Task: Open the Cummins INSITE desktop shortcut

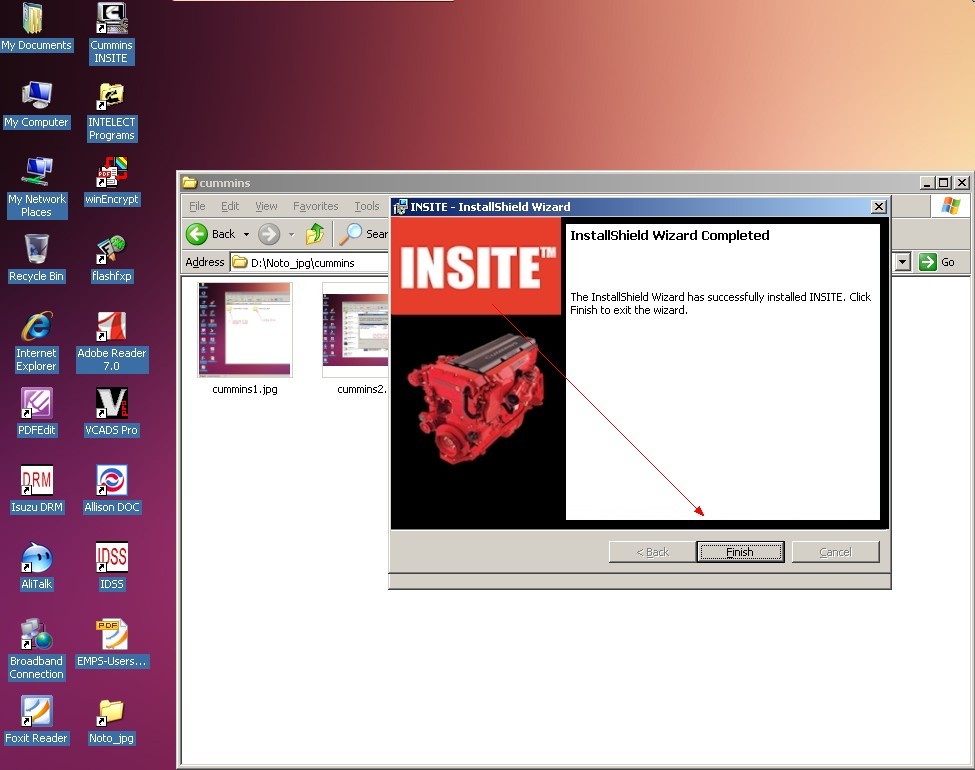Action: tap(111, 20)
